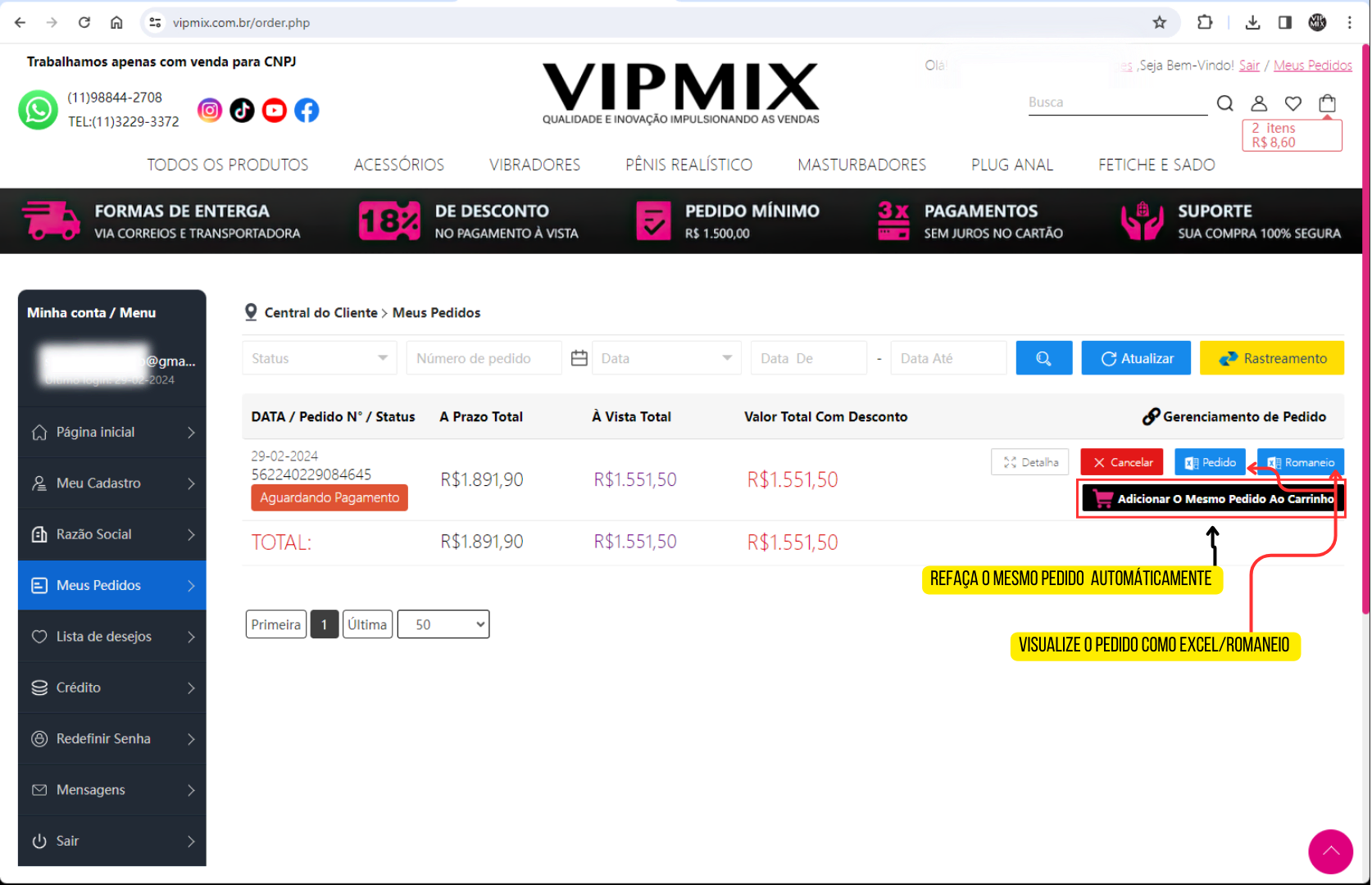This screenshot has width=1372, height=885.
Task: Click the Detalha button for the order
Action: 1030,462
